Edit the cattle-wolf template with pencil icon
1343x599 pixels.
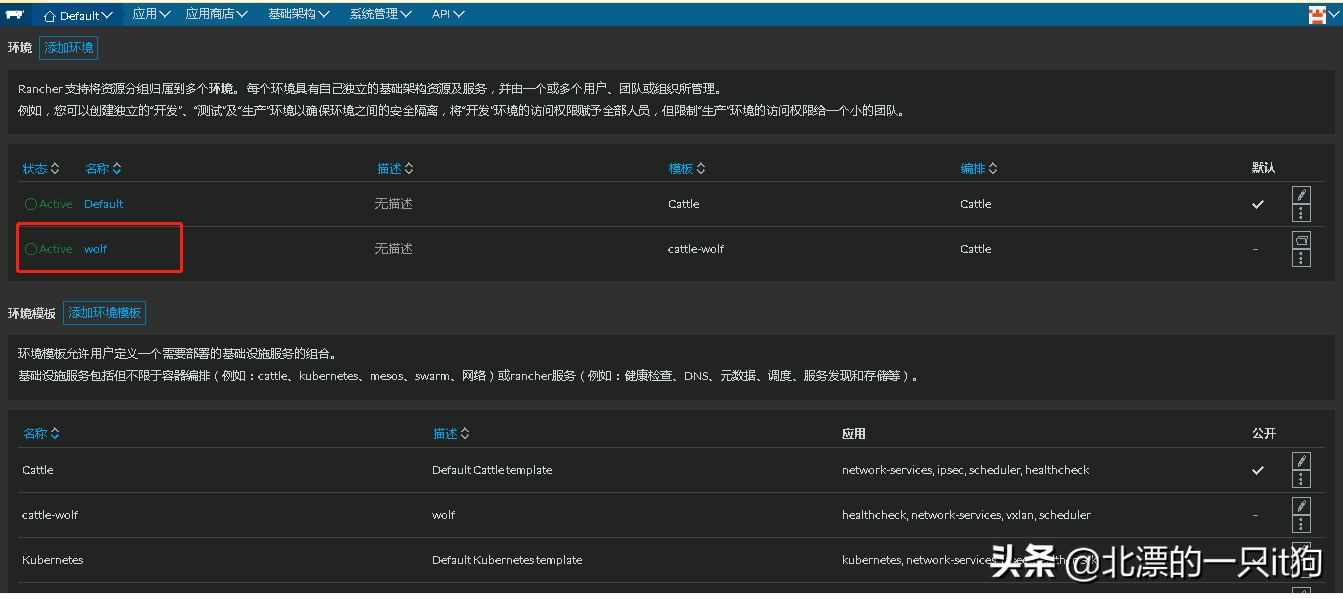click(1300, 506)
